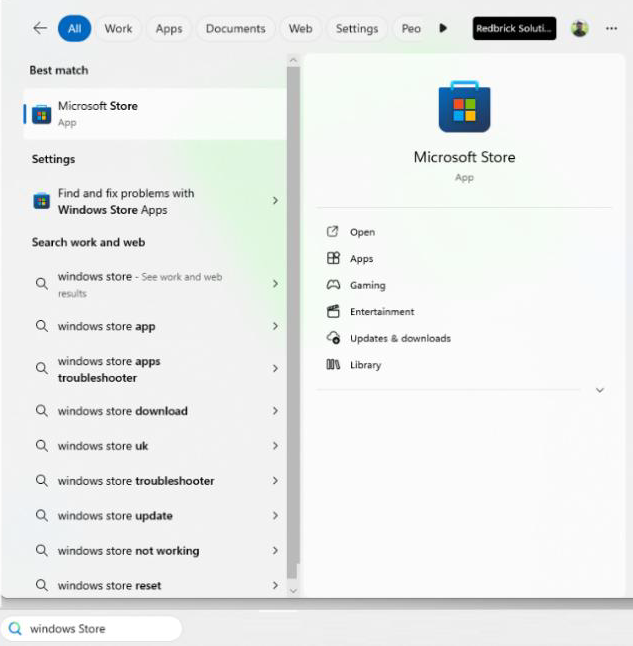
Task: Click the Apps grid icon
Action: coord(333,258)
